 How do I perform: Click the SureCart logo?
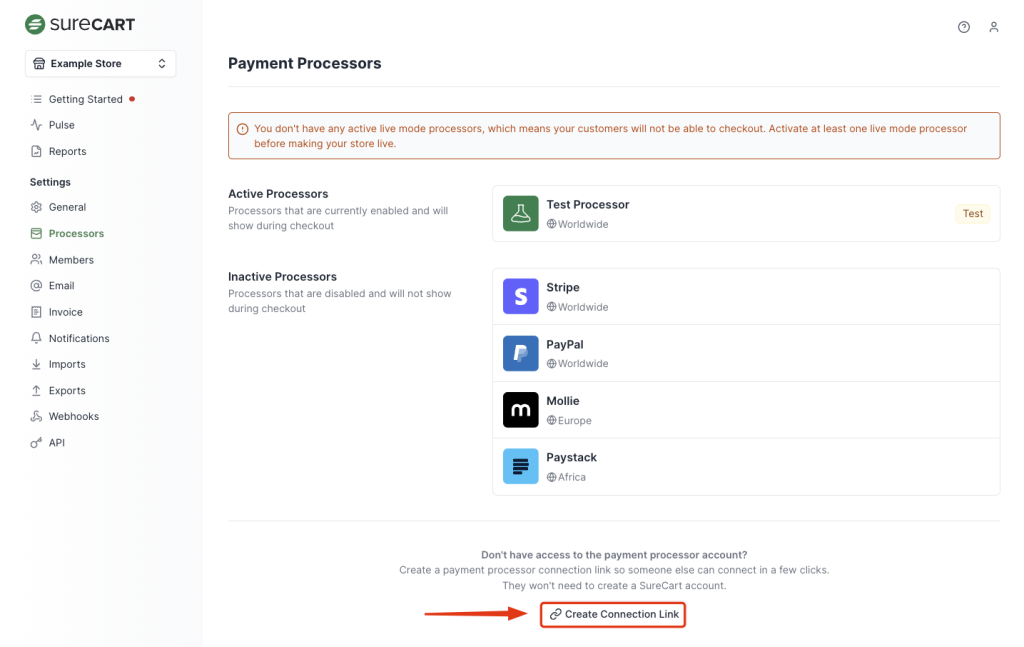[80, 24]
